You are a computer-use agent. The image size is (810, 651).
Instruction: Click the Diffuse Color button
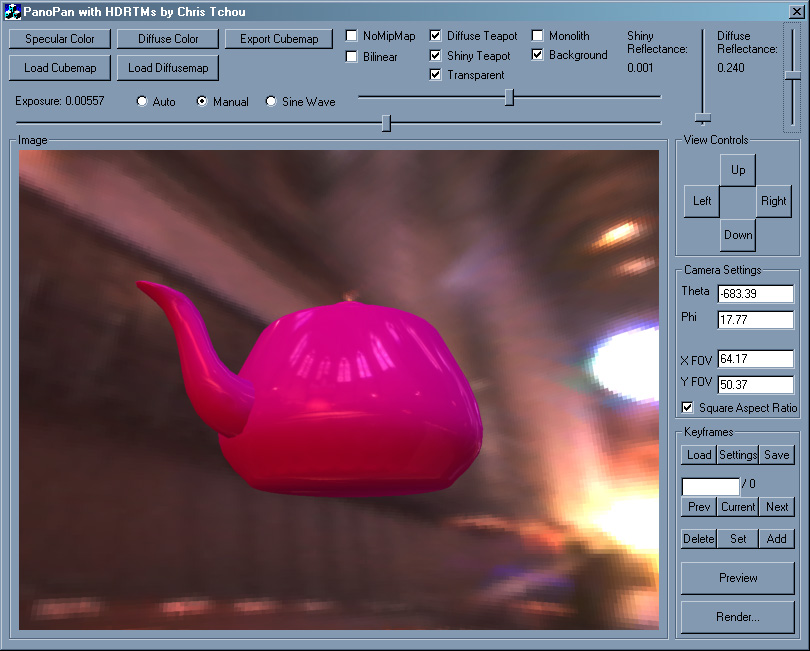(168, 39)
